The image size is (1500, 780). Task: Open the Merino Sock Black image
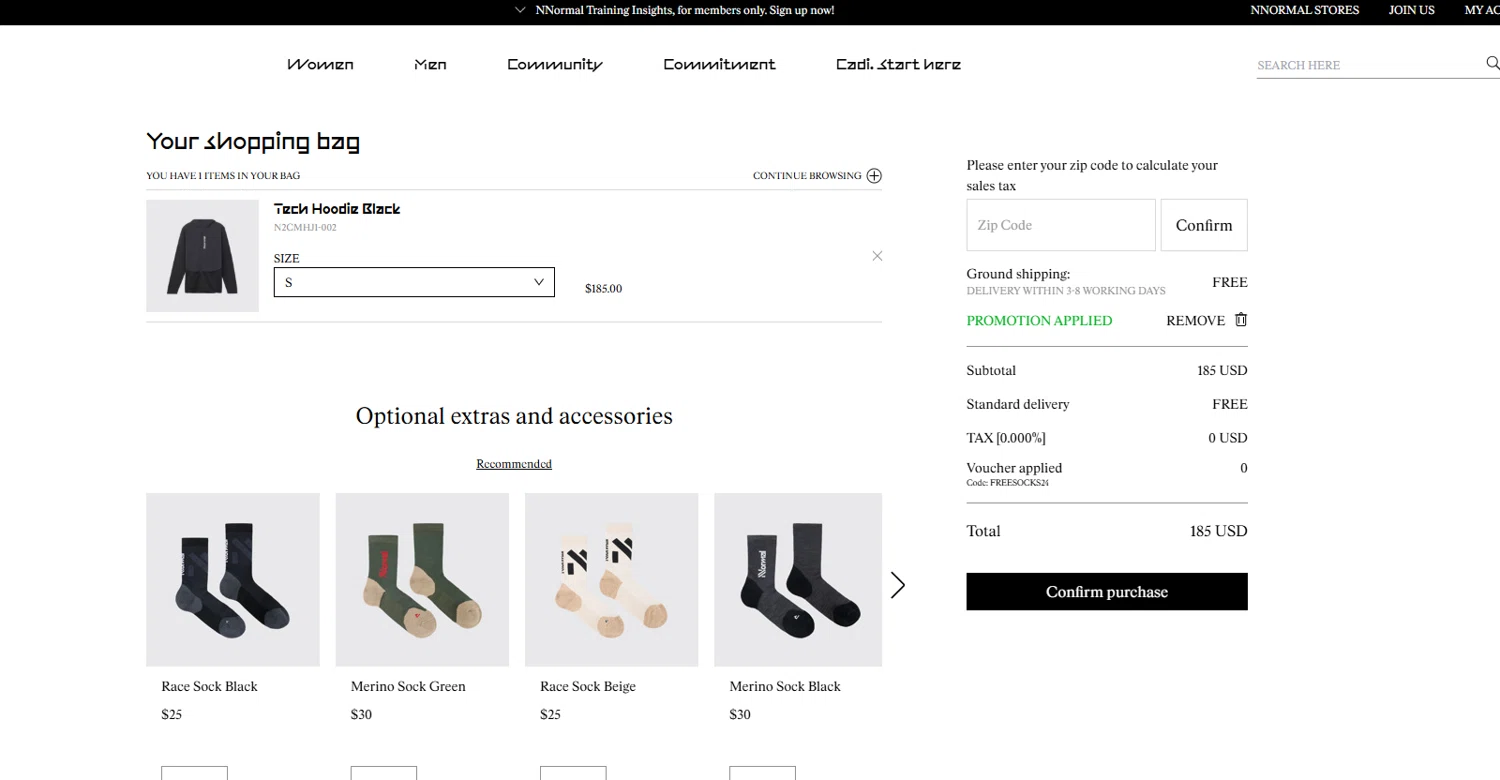(798, 580)
